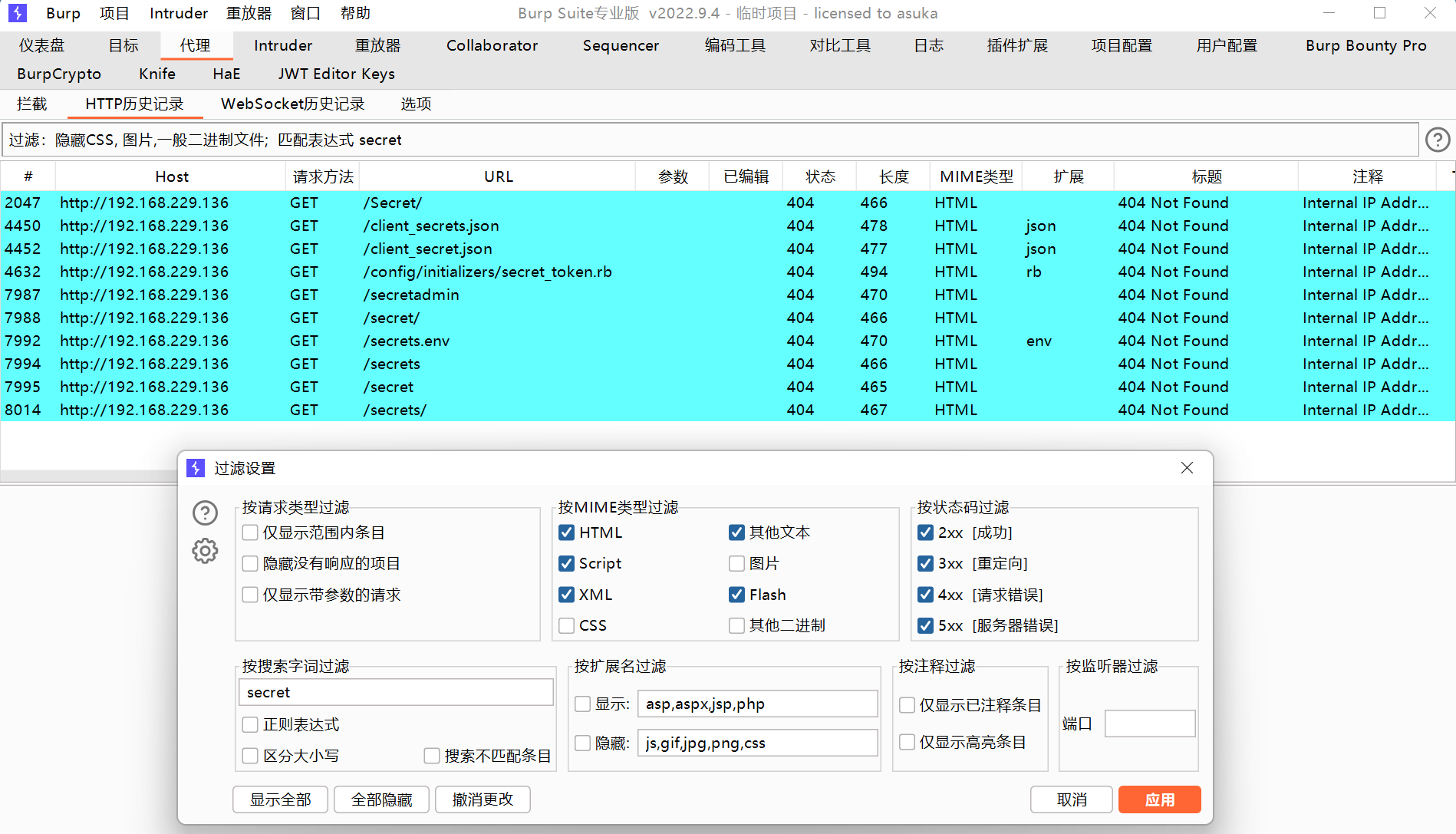Viewport: 1456px width, 834px height.
Task: Switch to WebSocket历史记录 sub-tab
Action: [293, 104]
